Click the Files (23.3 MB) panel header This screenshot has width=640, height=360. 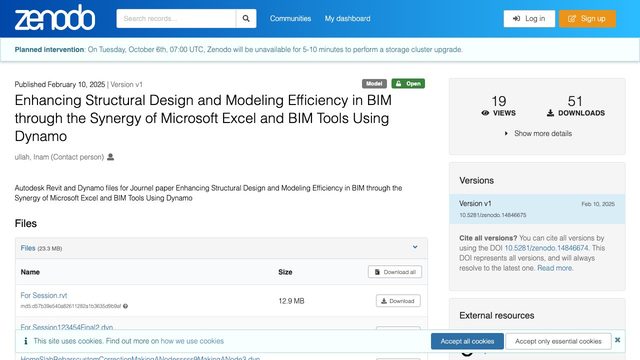click(221, 248)
